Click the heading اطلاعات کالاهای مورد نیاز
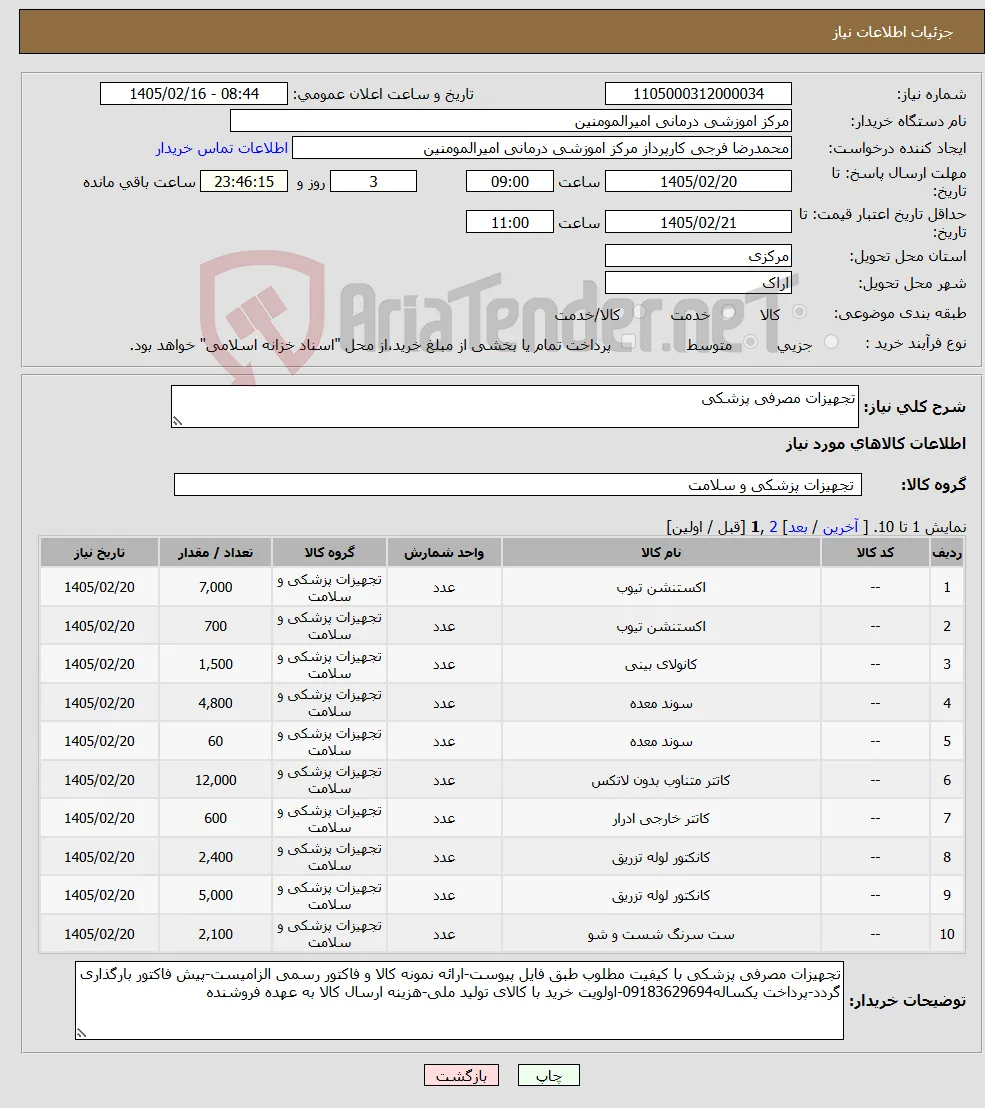The height and width of the screenshot is (1108, 985). [875, 444]
